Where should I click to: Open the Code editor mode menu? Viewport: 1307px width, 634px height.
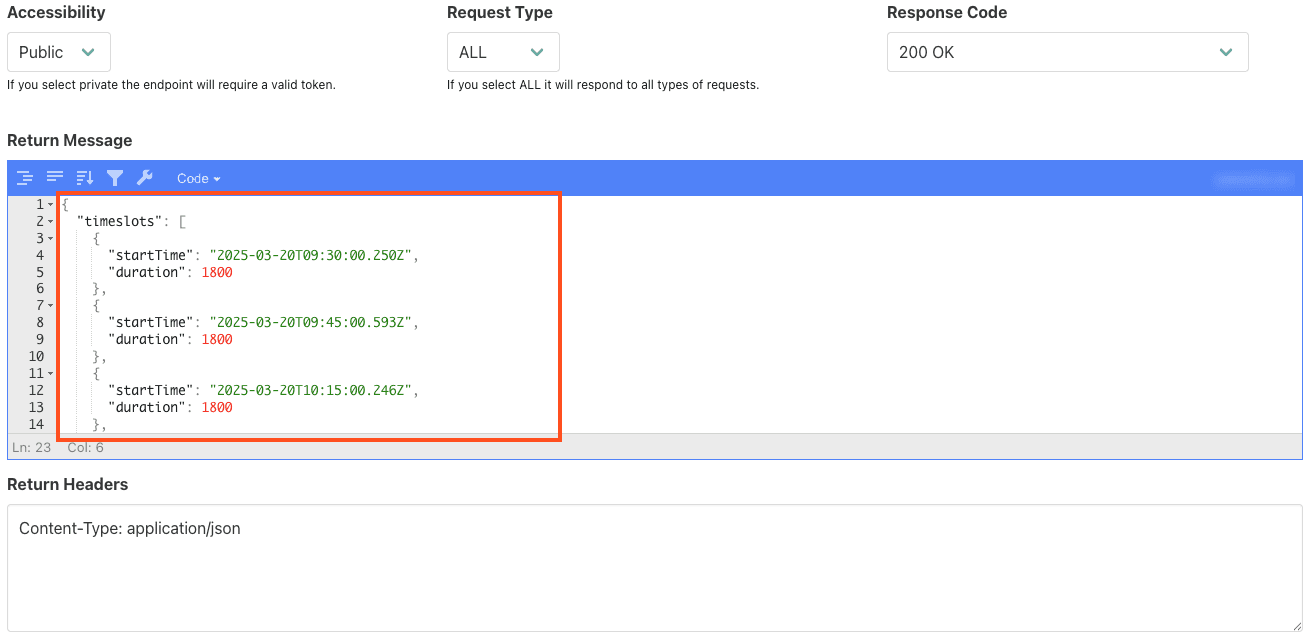tap(197, 178)
